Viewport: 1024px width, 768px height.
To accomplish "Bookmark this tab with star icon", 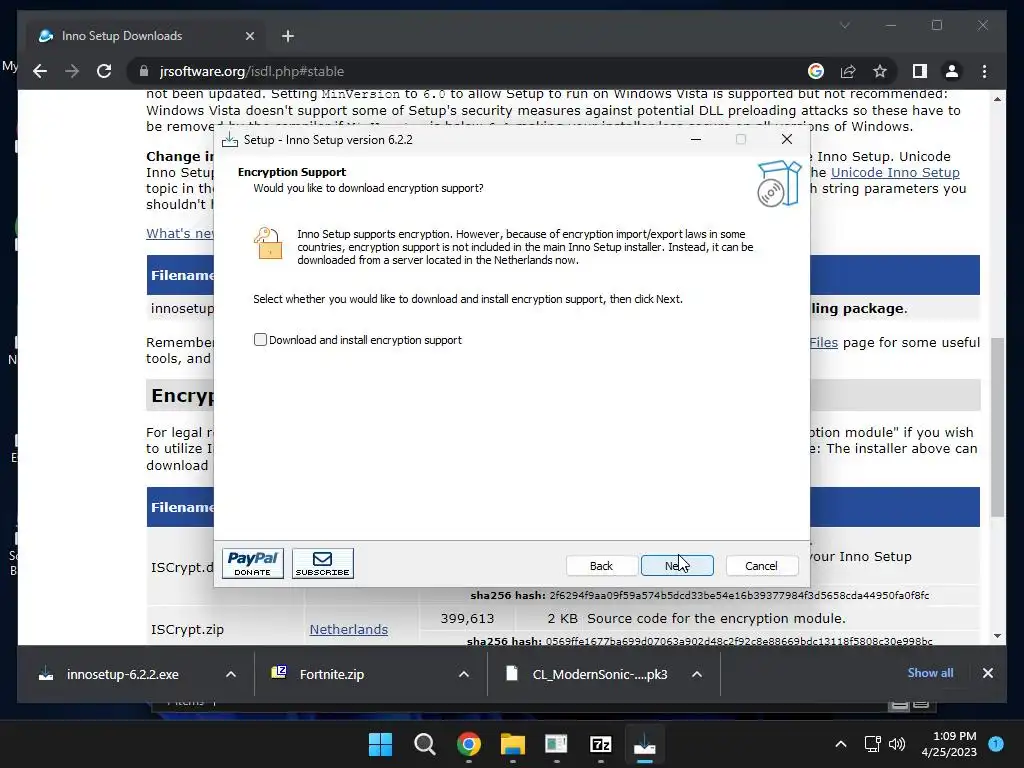I will 880,71.
